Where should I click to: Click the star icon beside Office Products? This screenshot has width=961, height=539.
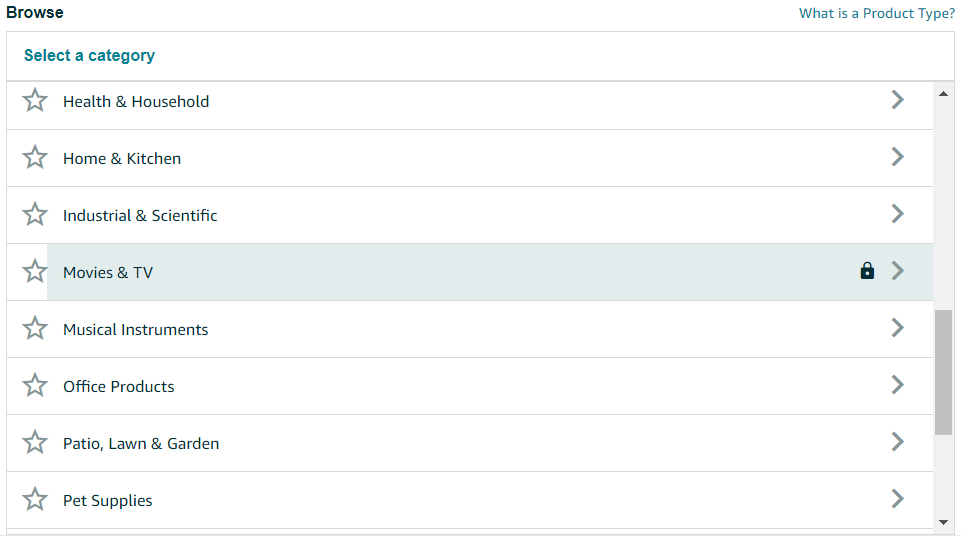35,386
